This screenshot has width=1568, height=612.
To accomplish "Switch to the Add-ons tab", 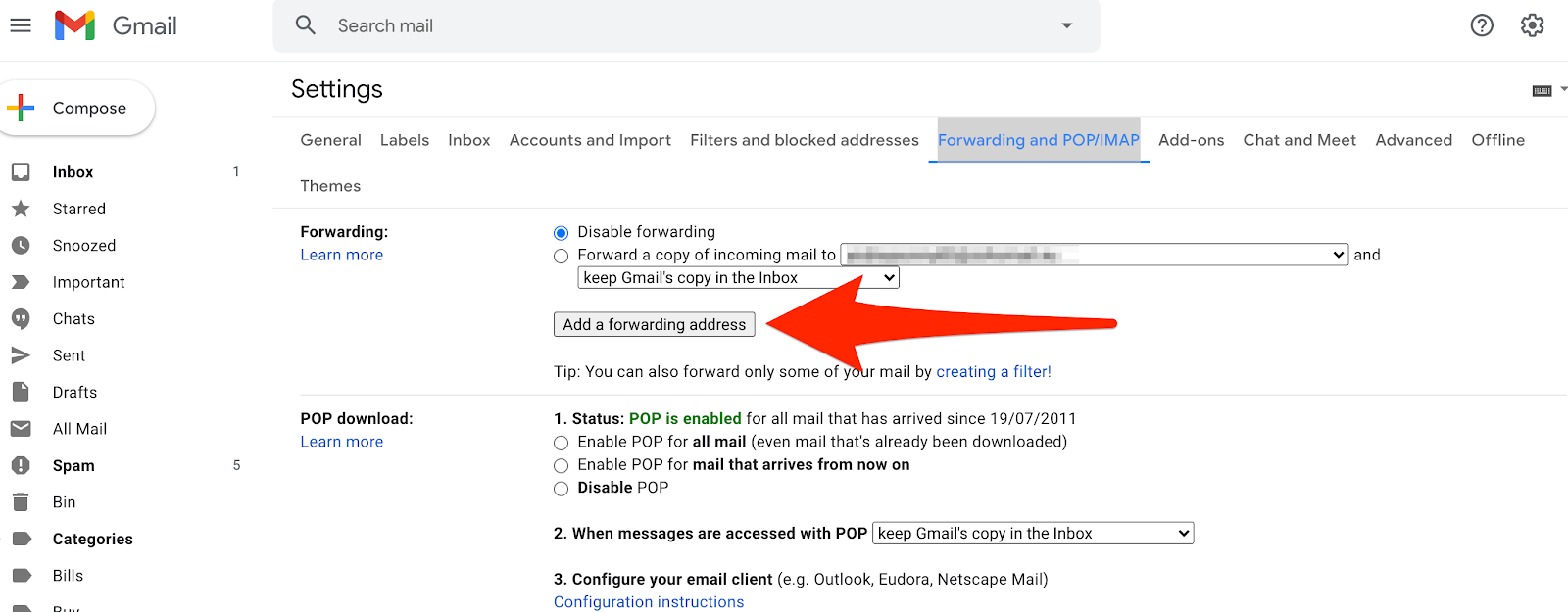I will tap(1192, 140).
